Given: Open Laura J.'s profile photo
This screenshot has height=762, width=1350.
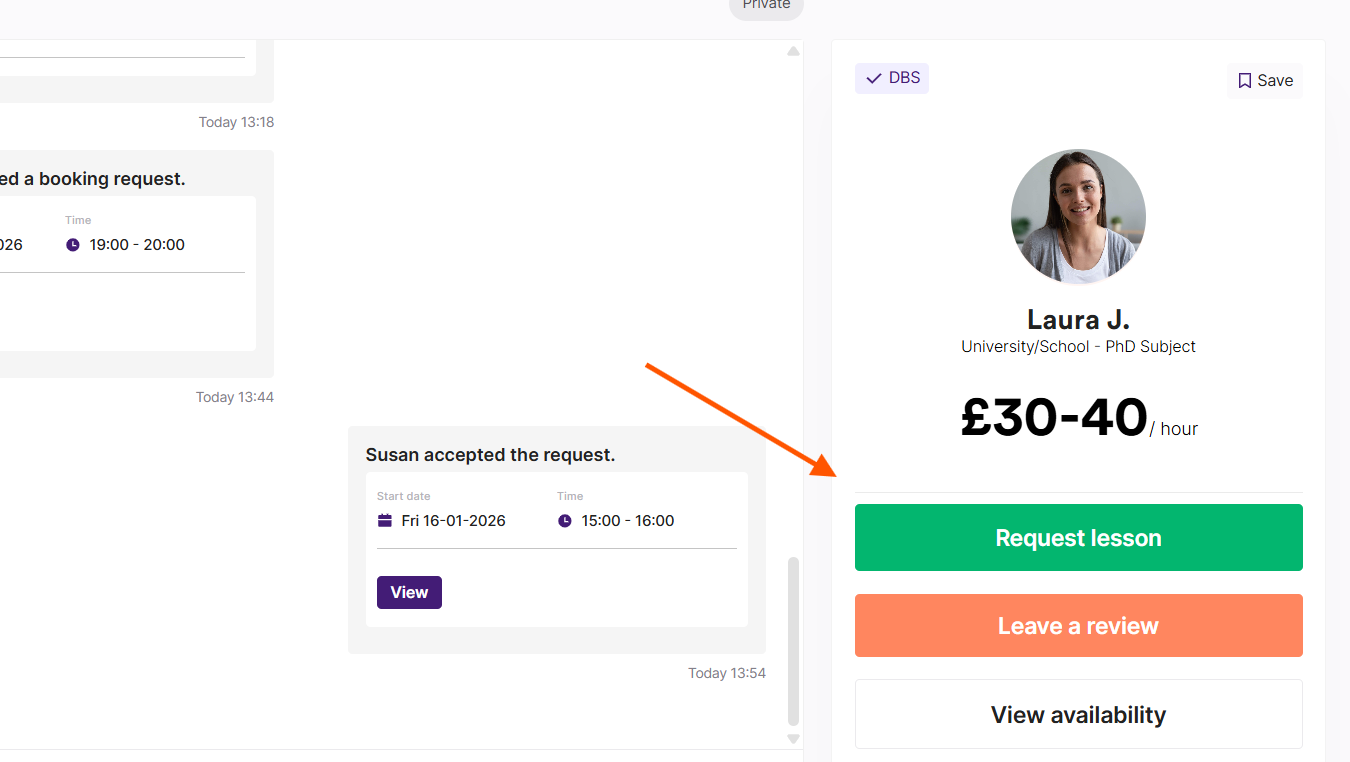Looking at the screenshot, I should pos(1078,217).
